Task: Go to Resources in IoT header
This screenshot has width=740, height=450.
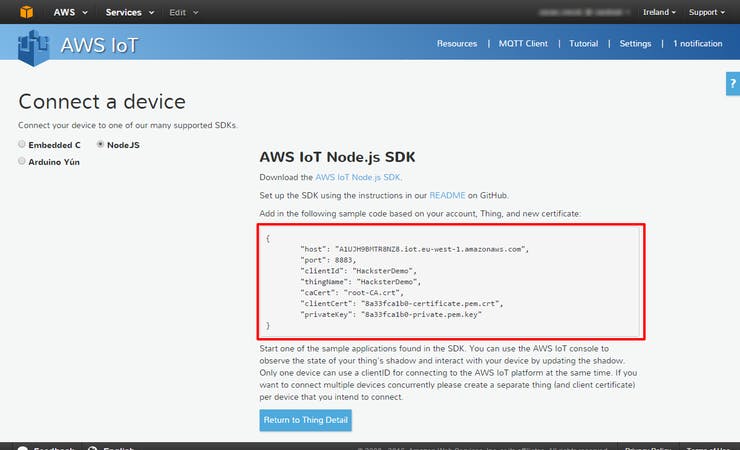Action: pos(457,44)
